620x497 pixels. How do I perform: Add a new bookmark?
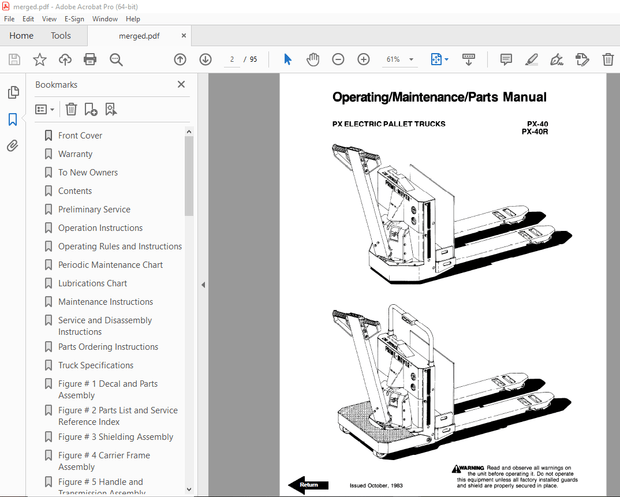point(91,109)
